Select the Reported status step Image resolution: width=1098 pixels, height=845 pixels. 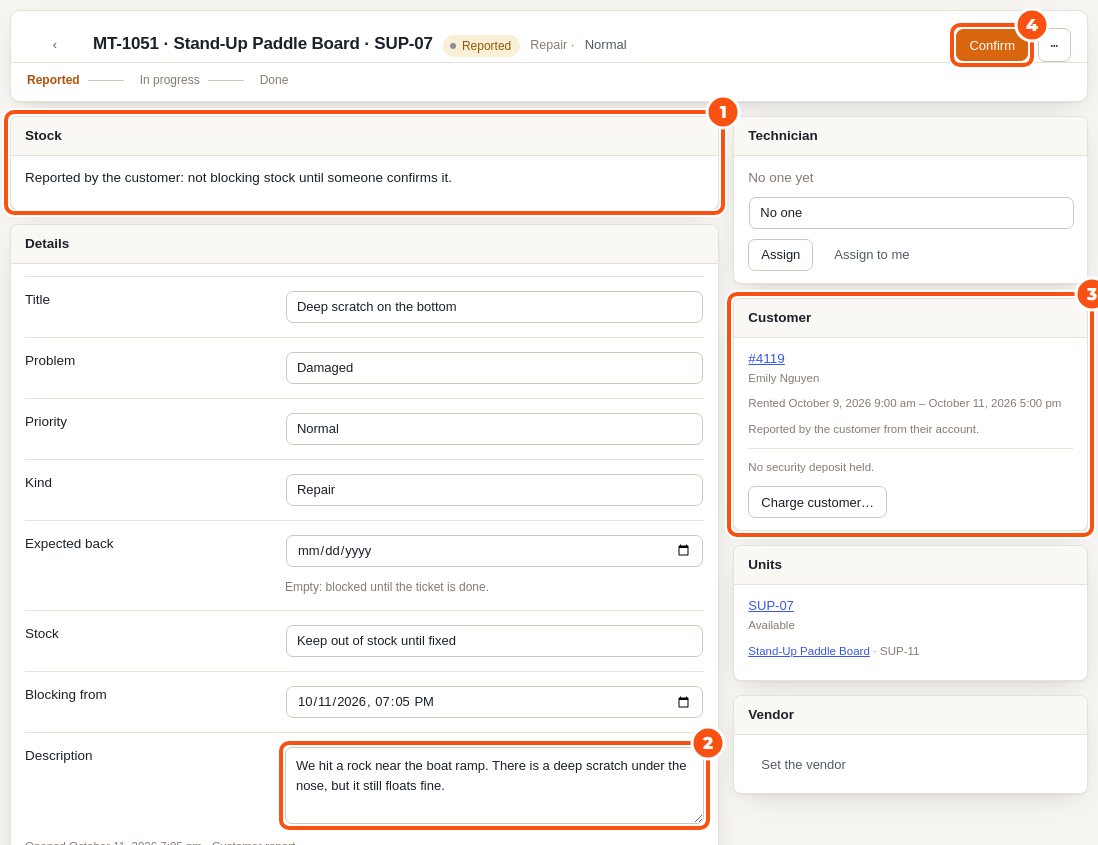point(53,80)
